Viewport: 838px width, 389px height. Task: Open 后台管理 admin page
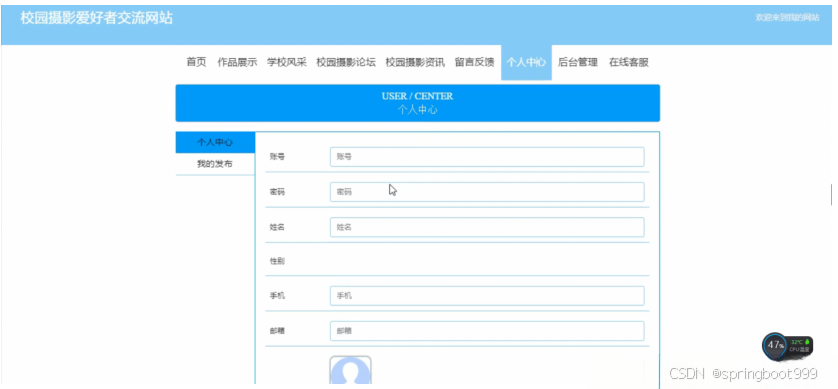pos(578,63)
